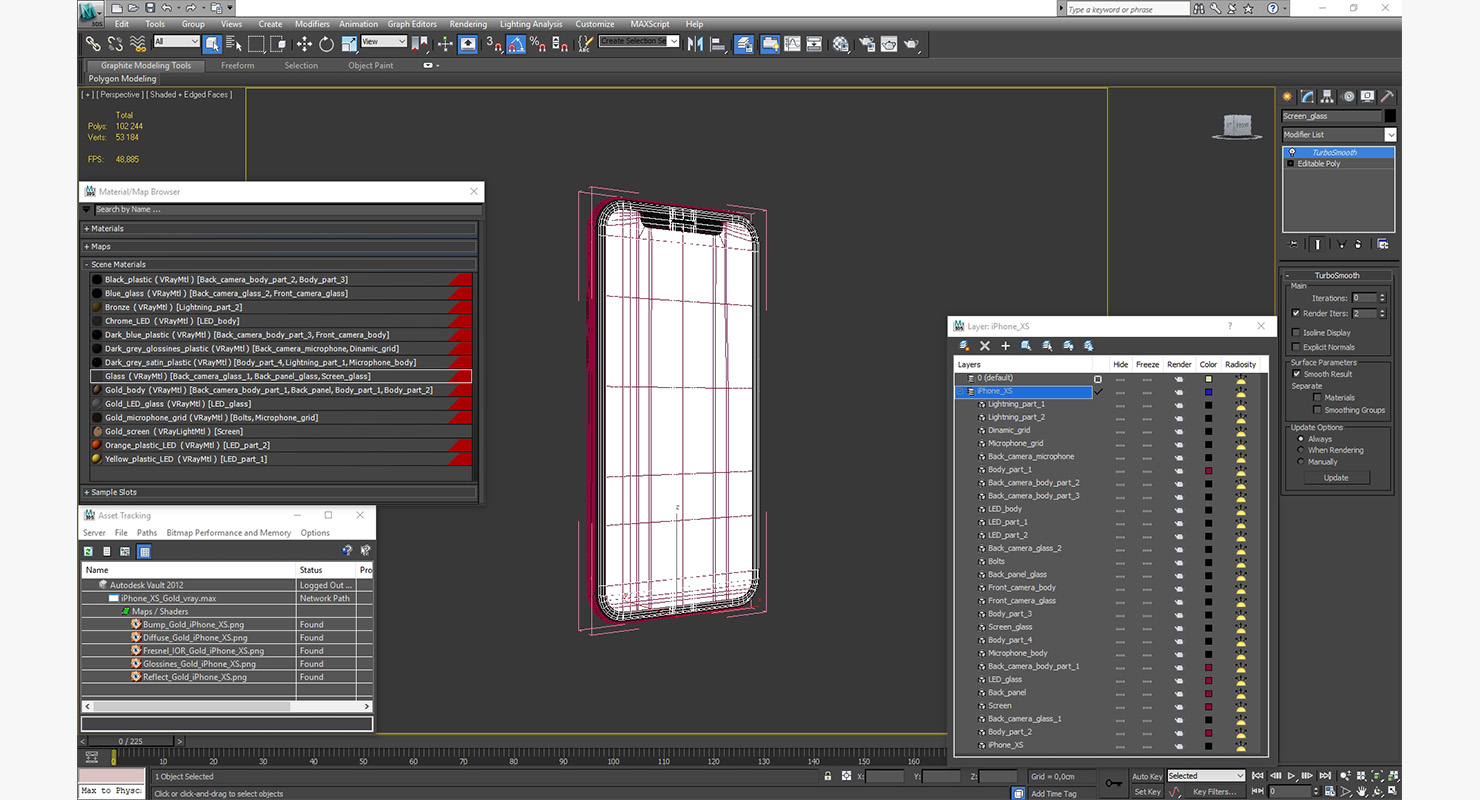
Task: Click the Body_part_1 layer color swatch
Action: click(x=1208, y=470)
